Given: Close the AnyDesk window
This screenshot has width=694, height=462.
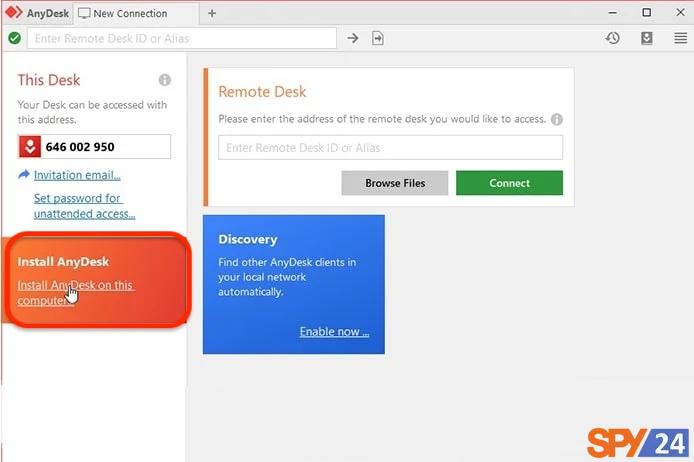Looking at the screenshot, I should (x=681, y=12).
